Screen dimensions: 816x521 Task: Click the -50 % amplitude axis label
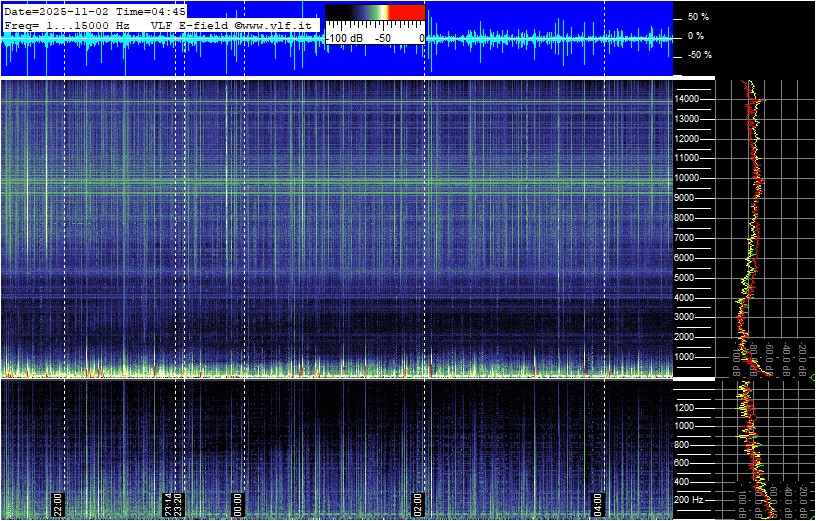click(697, 55)
